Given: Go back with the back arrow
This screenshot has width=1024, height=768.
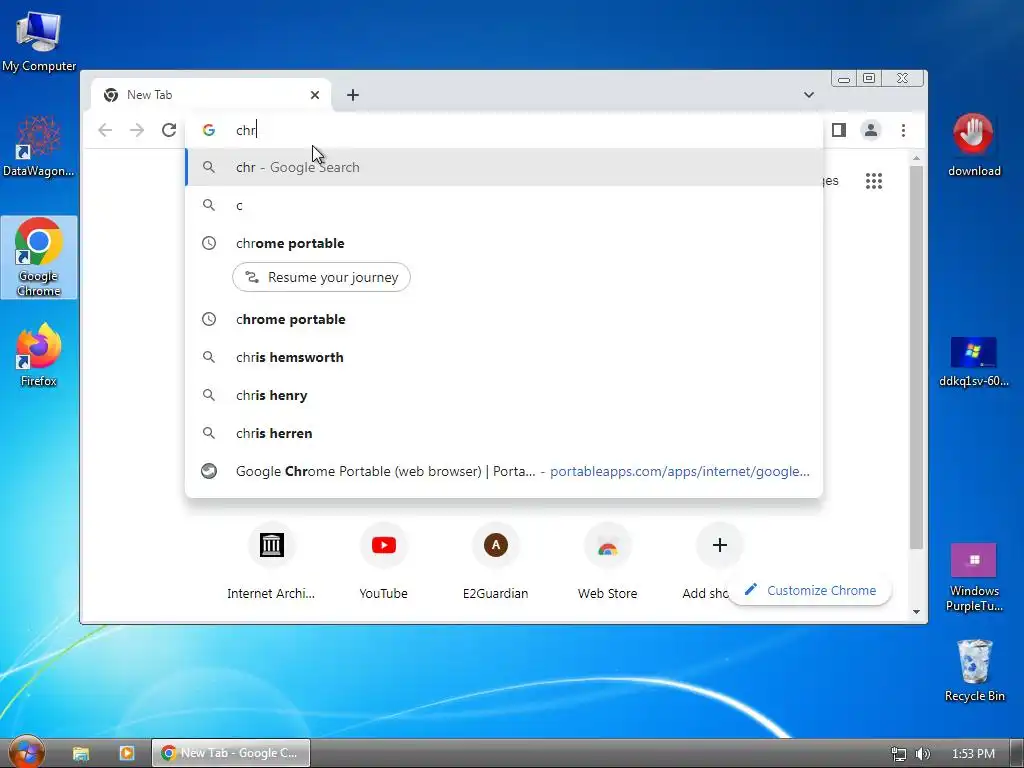Looking at the screenshot, I should point(105,130).
